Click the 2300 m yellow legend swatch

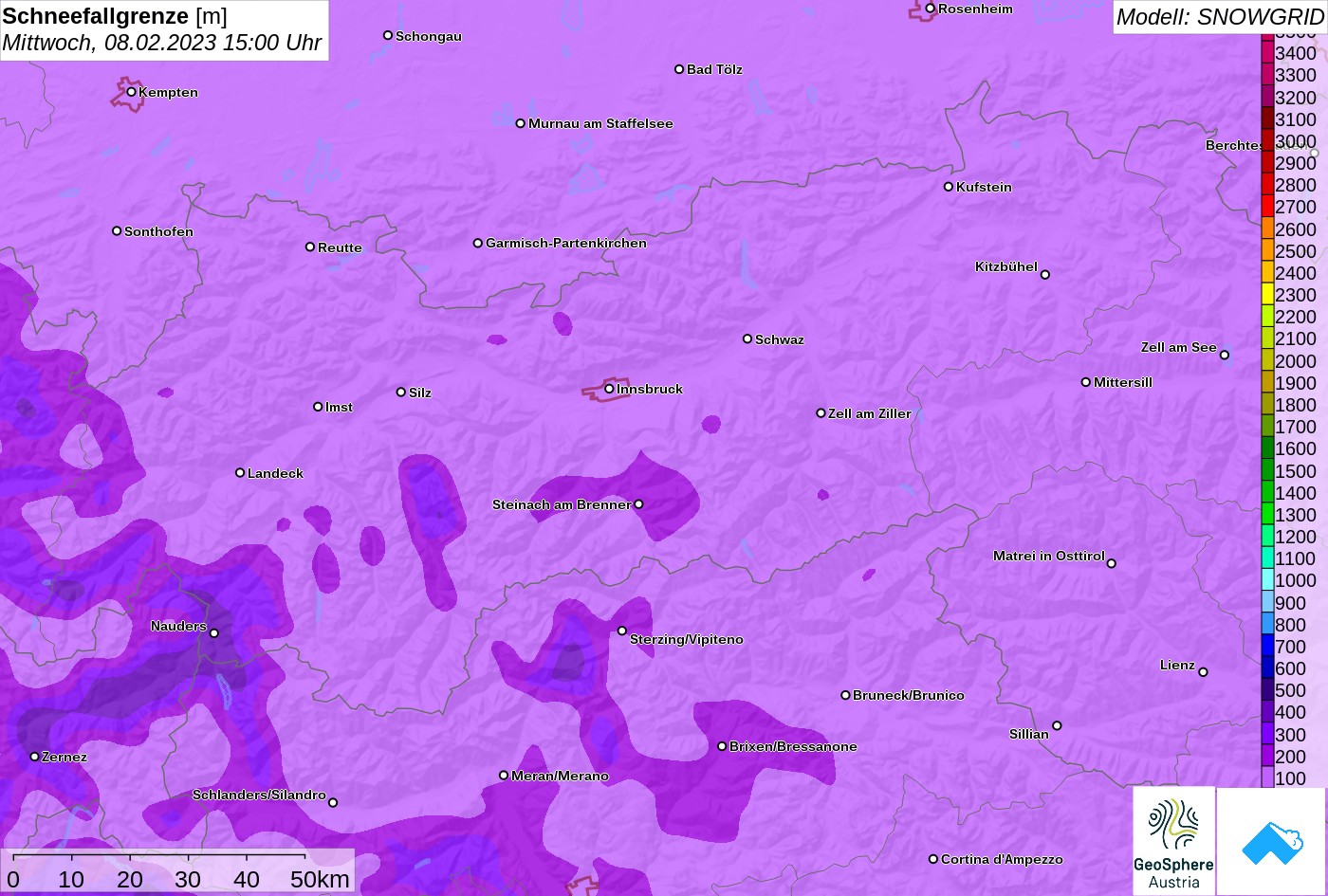pos(1267,295)
